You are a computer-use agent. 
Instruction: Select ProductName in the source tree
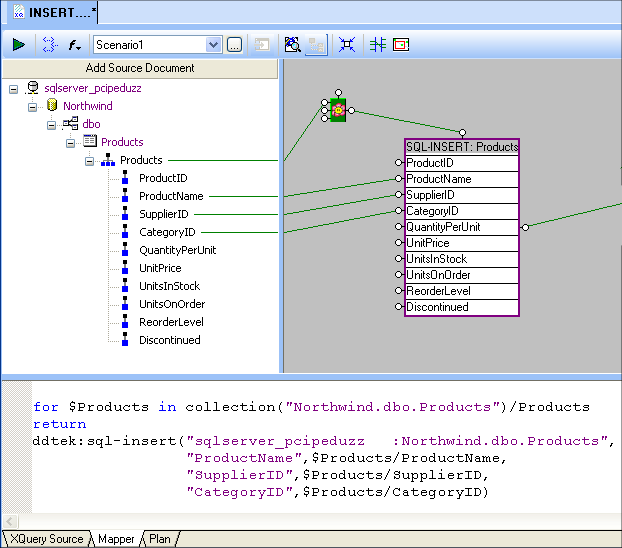(x=171, y=196)
